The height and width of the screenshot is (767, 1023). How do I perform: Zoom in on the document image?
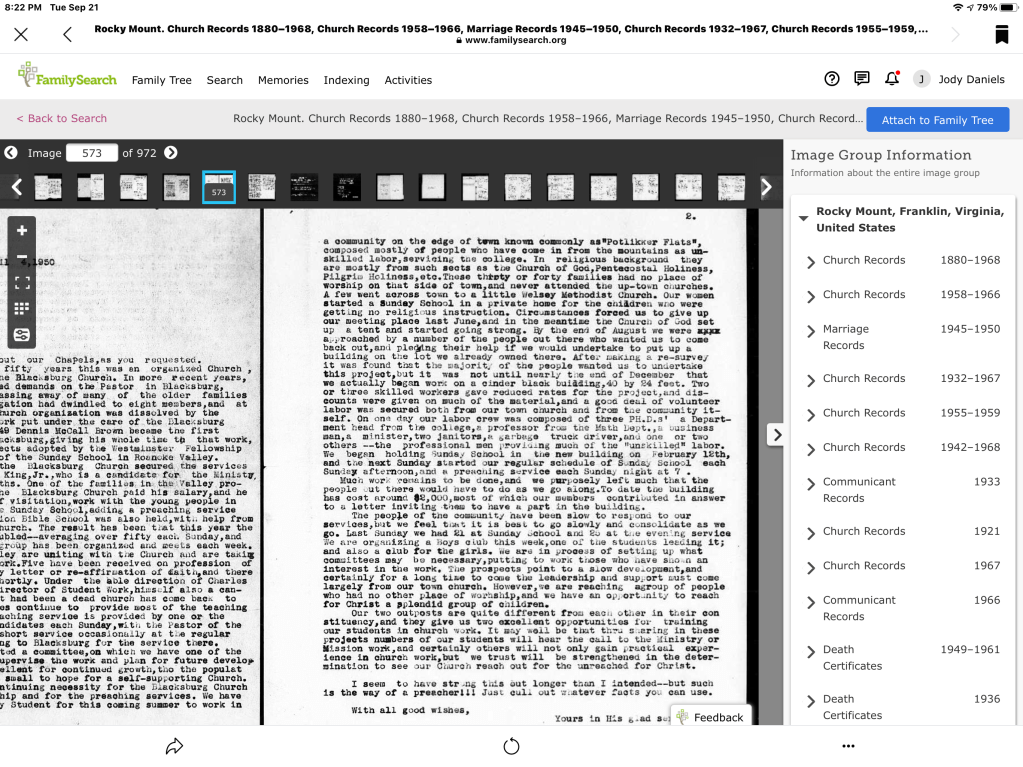22,230
